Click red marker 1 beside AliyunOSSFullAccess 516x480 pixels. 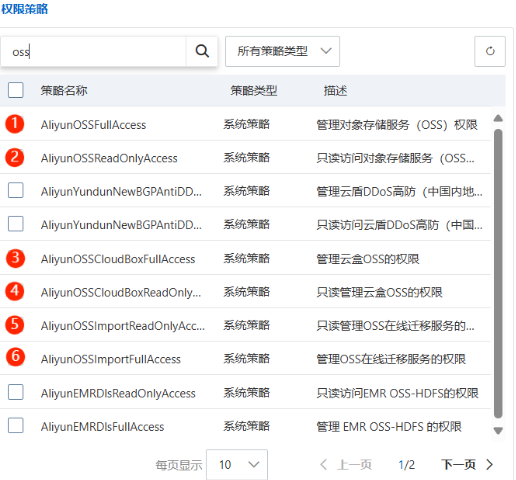click(15, 124)
